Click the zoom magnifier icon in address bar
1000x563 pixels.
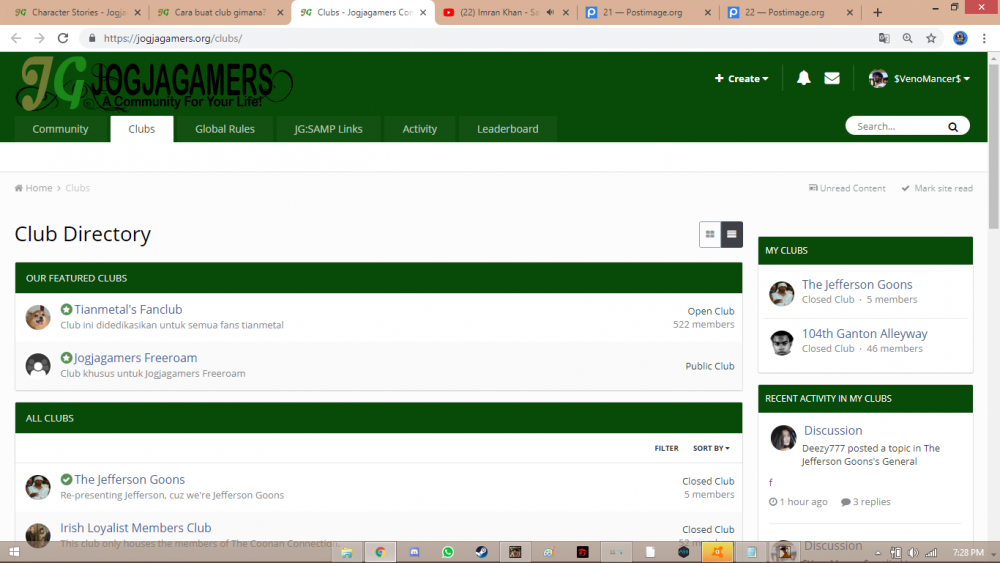point(908,38)
